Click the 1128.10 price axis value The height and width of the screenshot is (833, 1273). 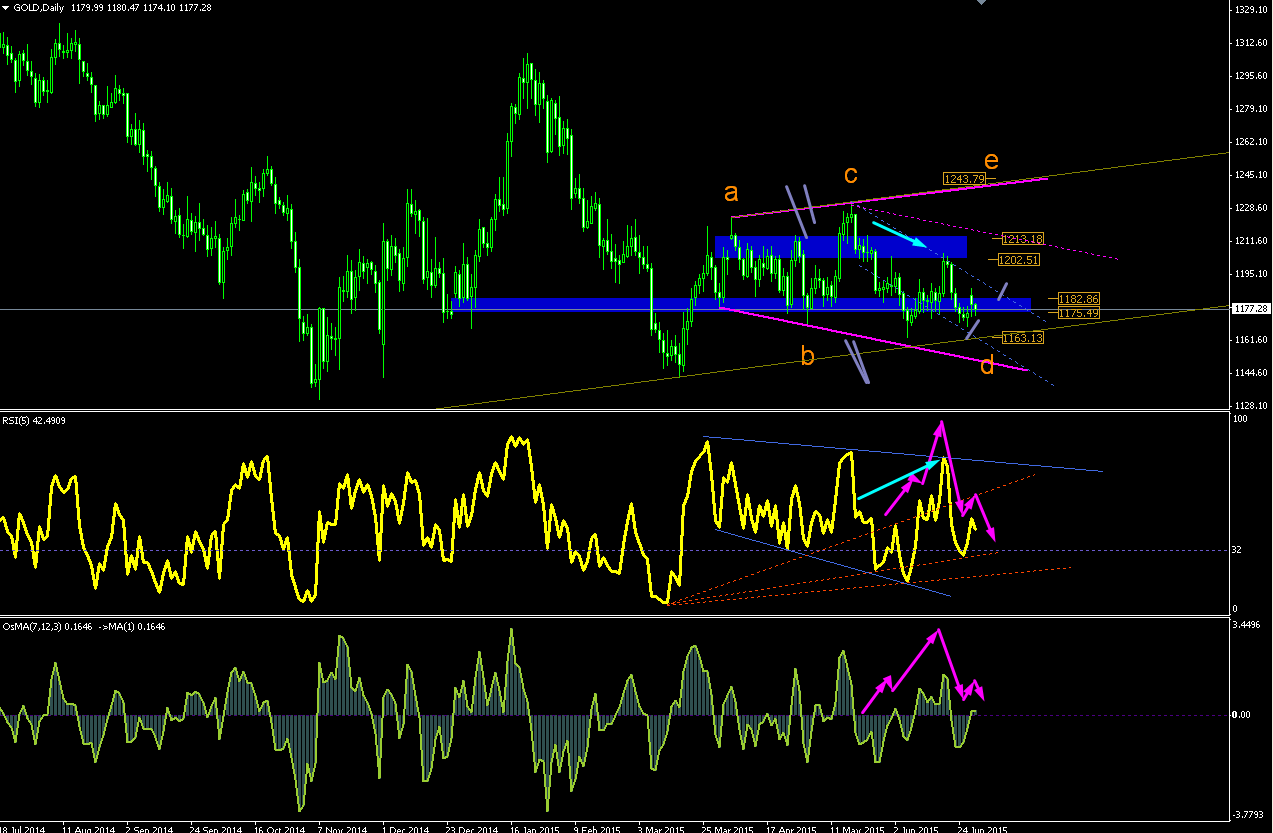pos(1253,406)
